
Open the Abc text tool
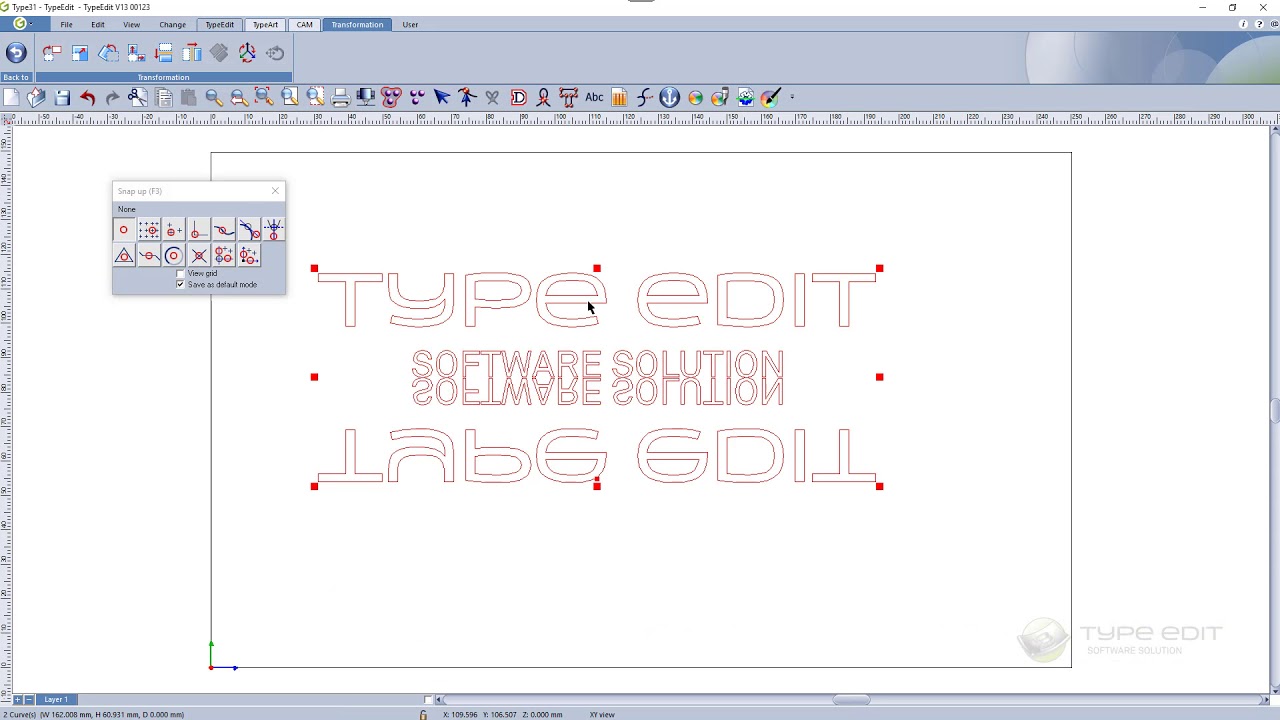[594, 97]
